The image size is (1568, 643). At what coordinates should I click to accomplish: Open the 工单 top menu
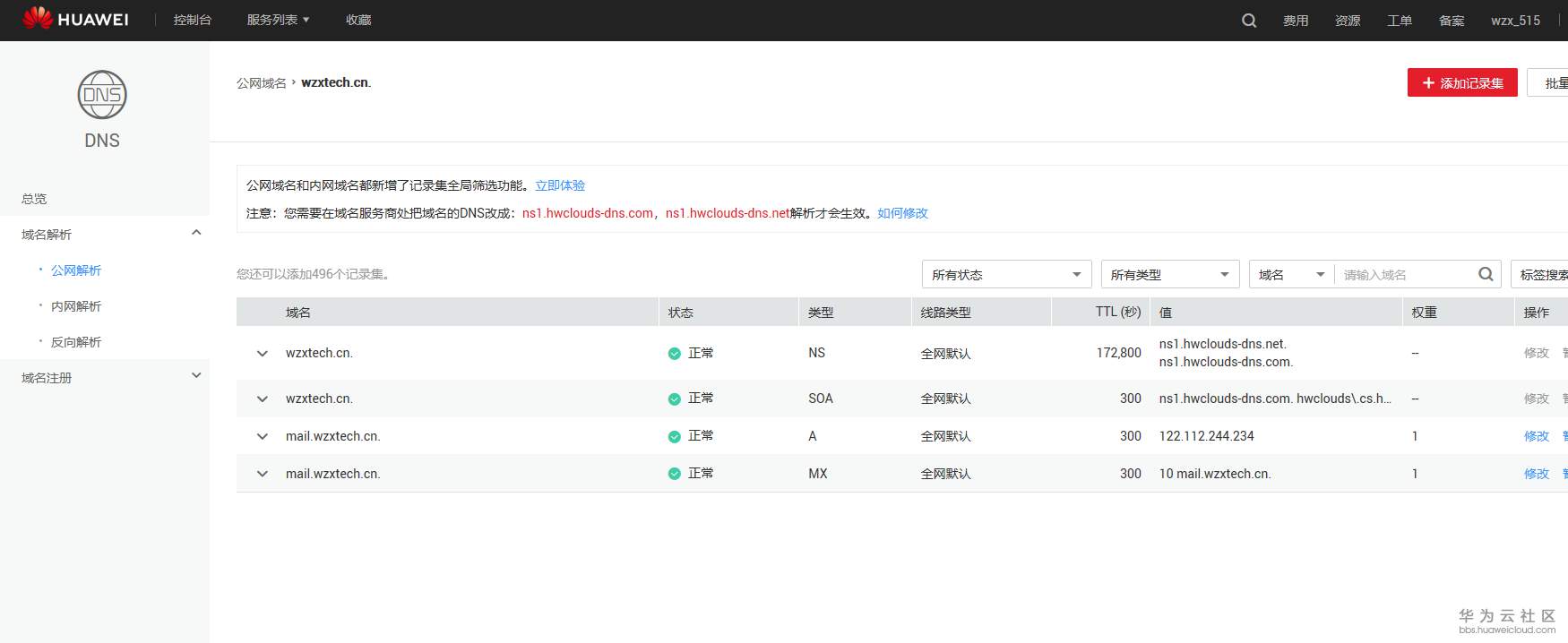point(1400,21)
